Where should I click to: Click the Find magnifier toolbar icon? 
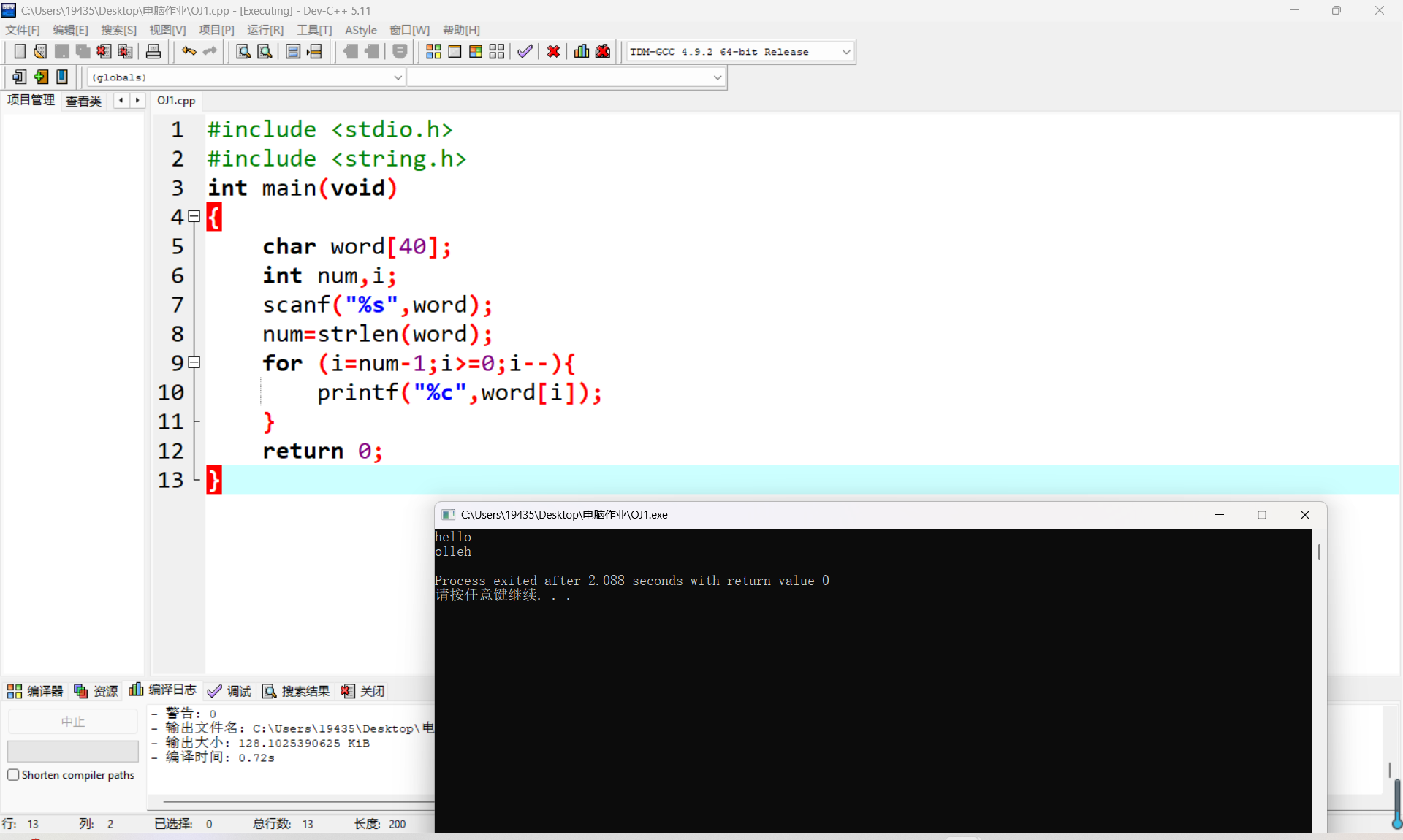[x=243, y=51]
